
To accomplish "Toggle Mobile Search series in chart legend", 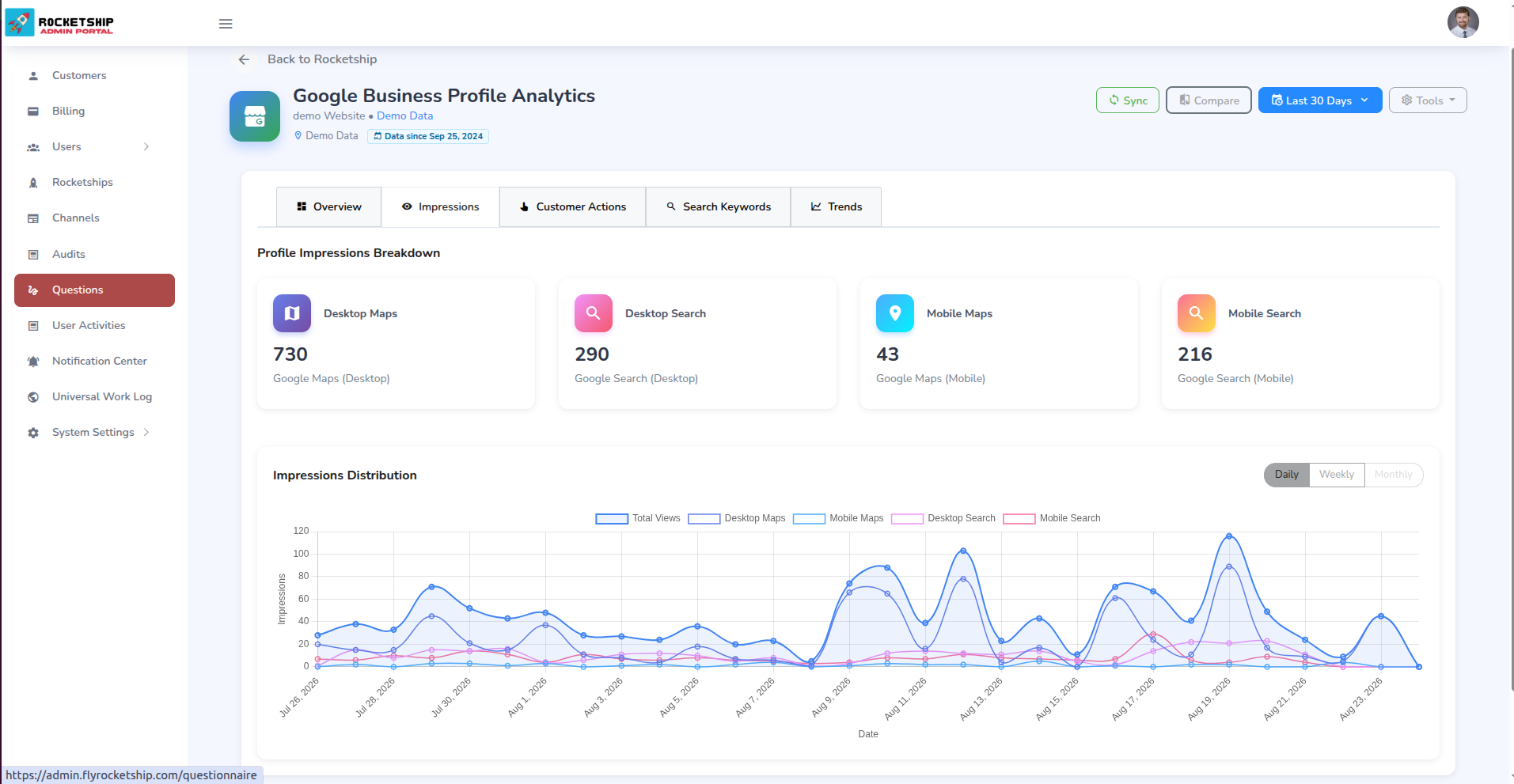I will 1052,518.
